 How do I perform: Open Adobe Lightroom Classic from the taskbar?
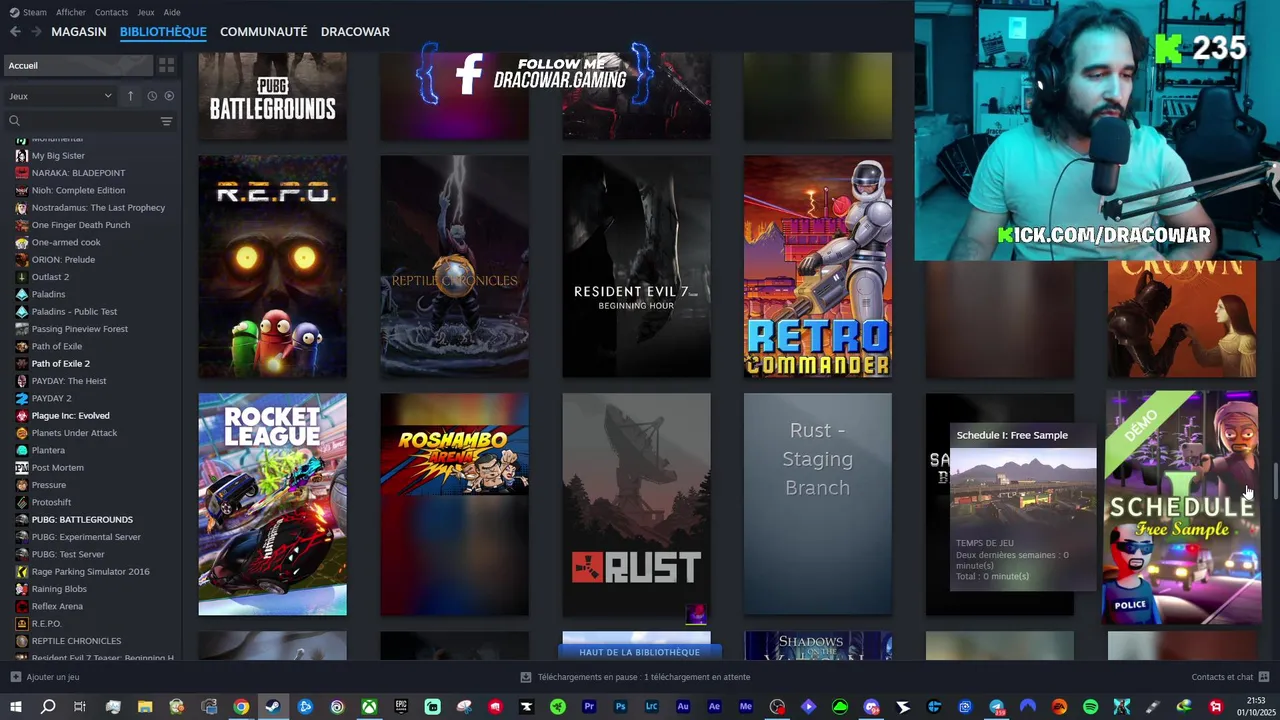(652, 707)
